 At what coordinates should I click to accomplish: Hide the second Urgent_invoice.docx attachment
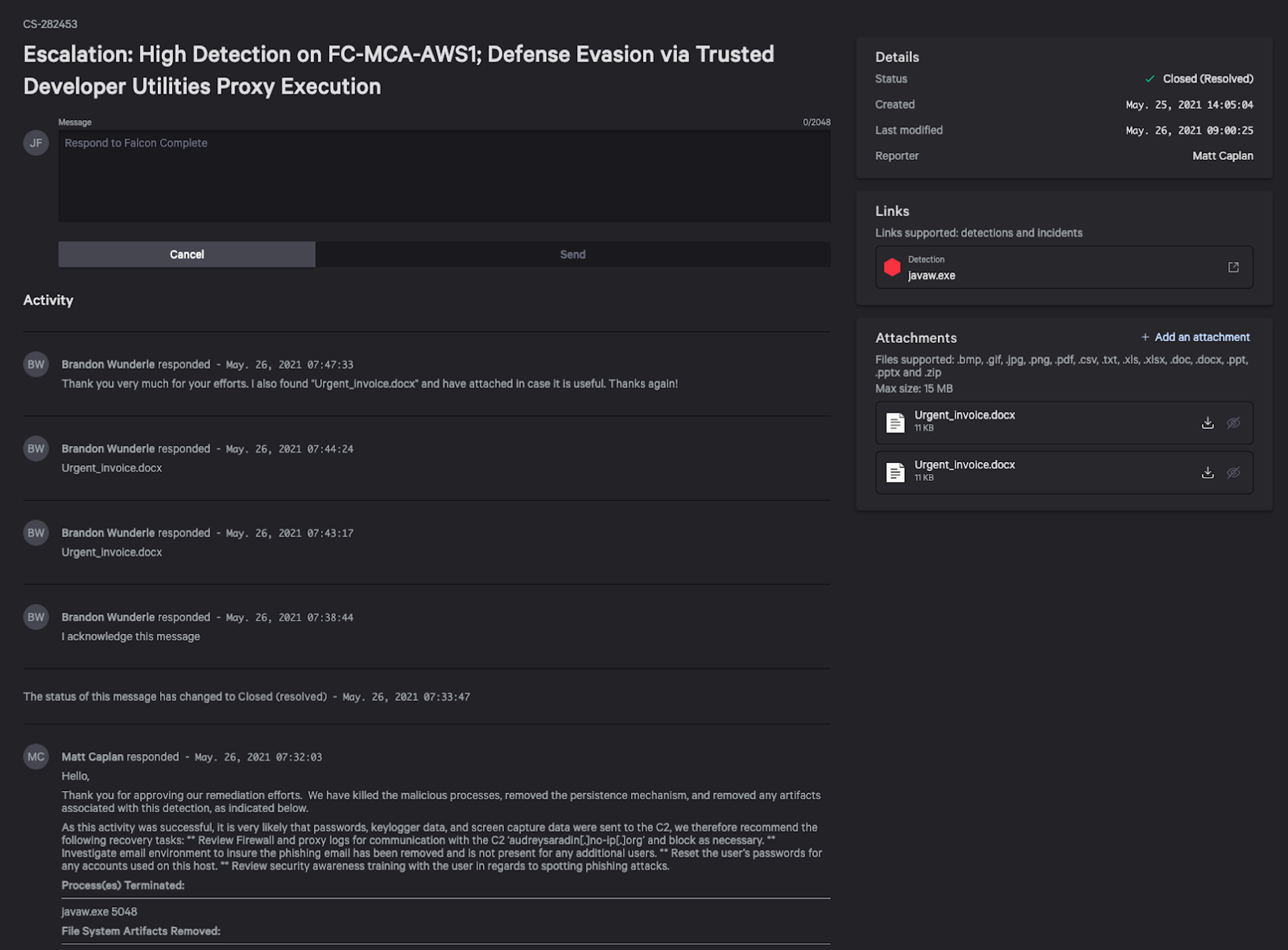pos(1233,472)
